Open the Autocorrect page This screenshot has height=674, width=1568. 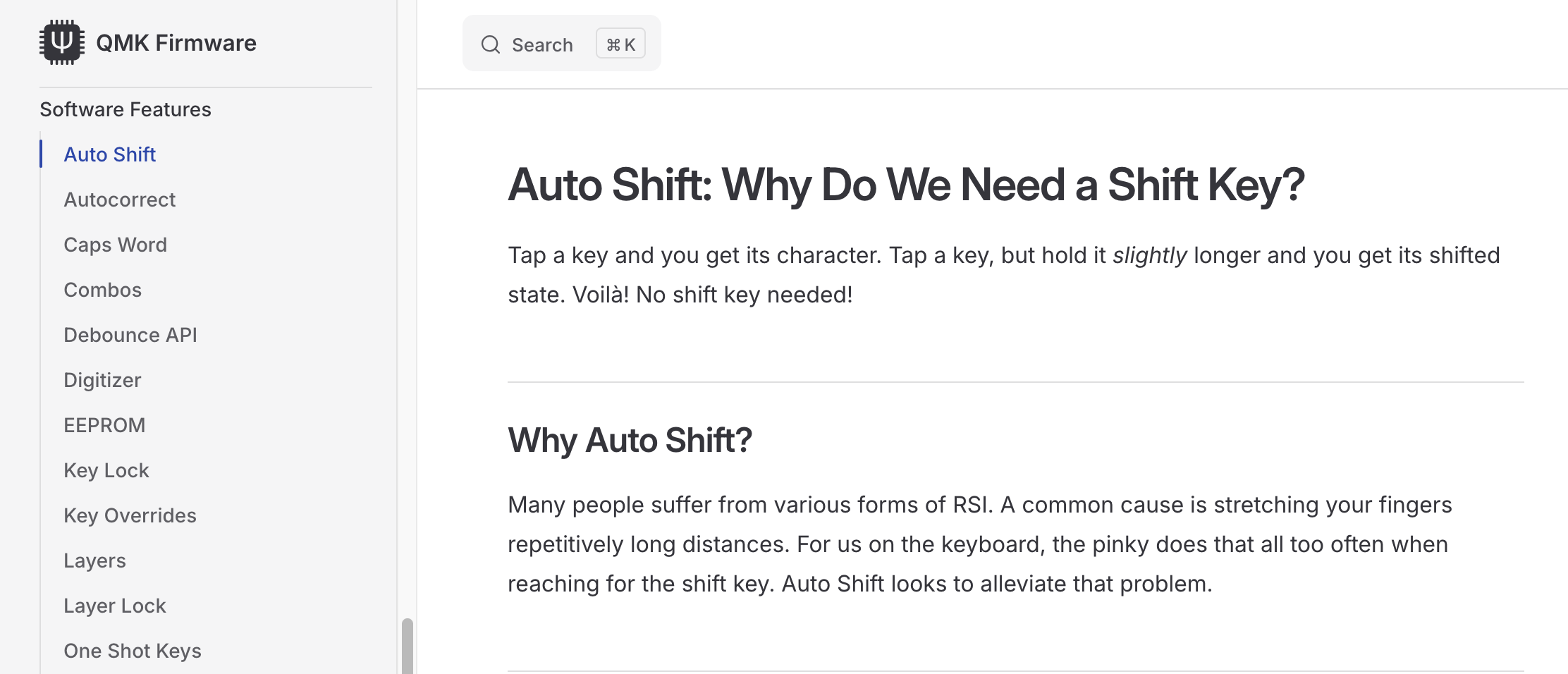point(119,200)
